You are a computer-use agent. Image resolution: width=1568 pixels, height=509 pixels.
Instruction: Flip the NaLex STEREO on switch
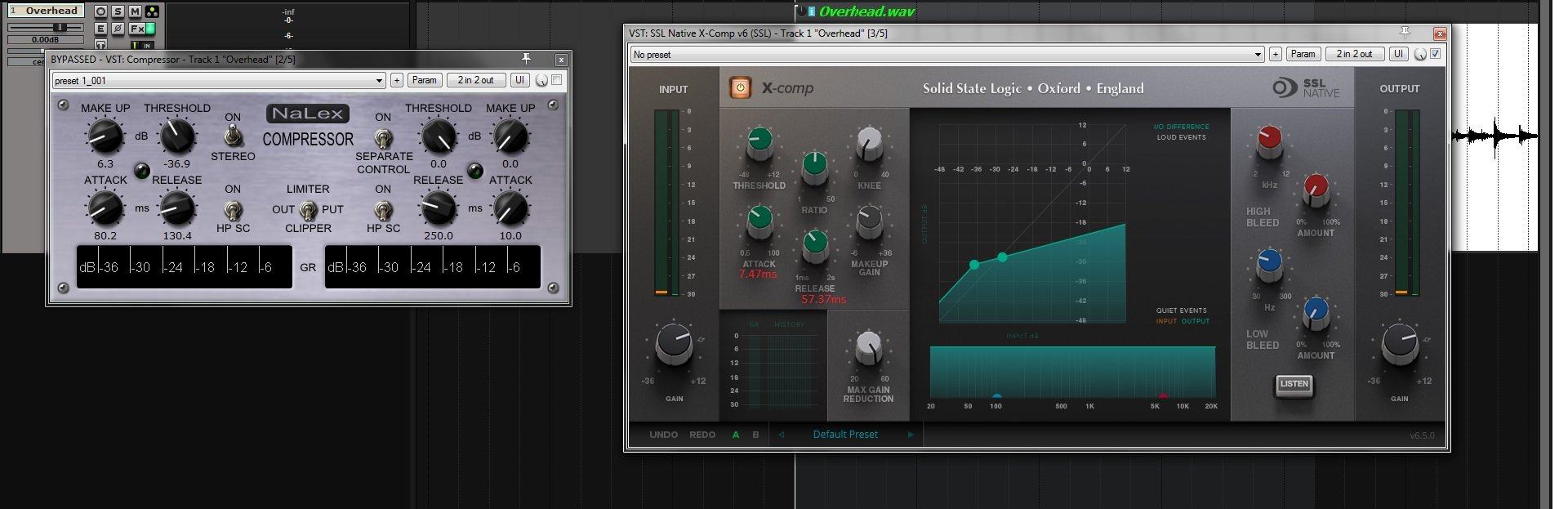(x=233, y=136)
